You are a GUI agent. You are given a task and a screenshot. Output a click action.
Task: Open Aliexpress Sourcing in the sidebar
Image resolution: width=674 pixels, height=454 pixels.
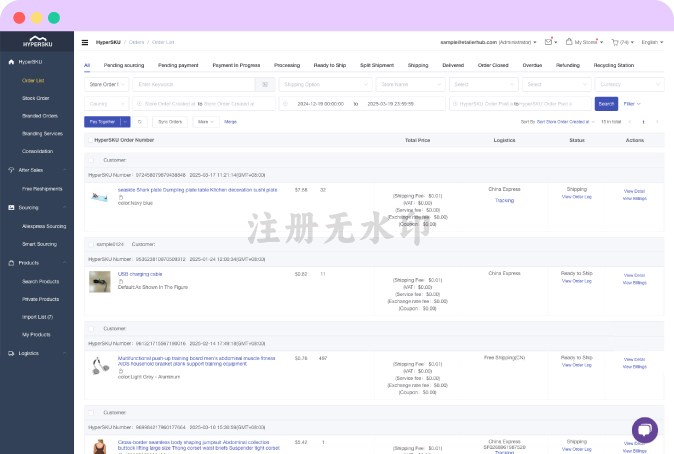(x=44, y=226)
